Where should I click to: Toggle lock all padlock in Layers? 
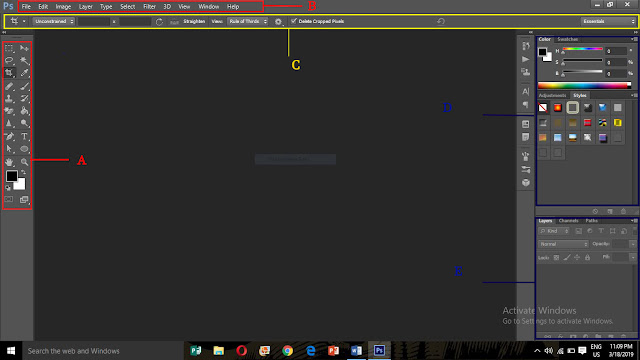(587, 258)
